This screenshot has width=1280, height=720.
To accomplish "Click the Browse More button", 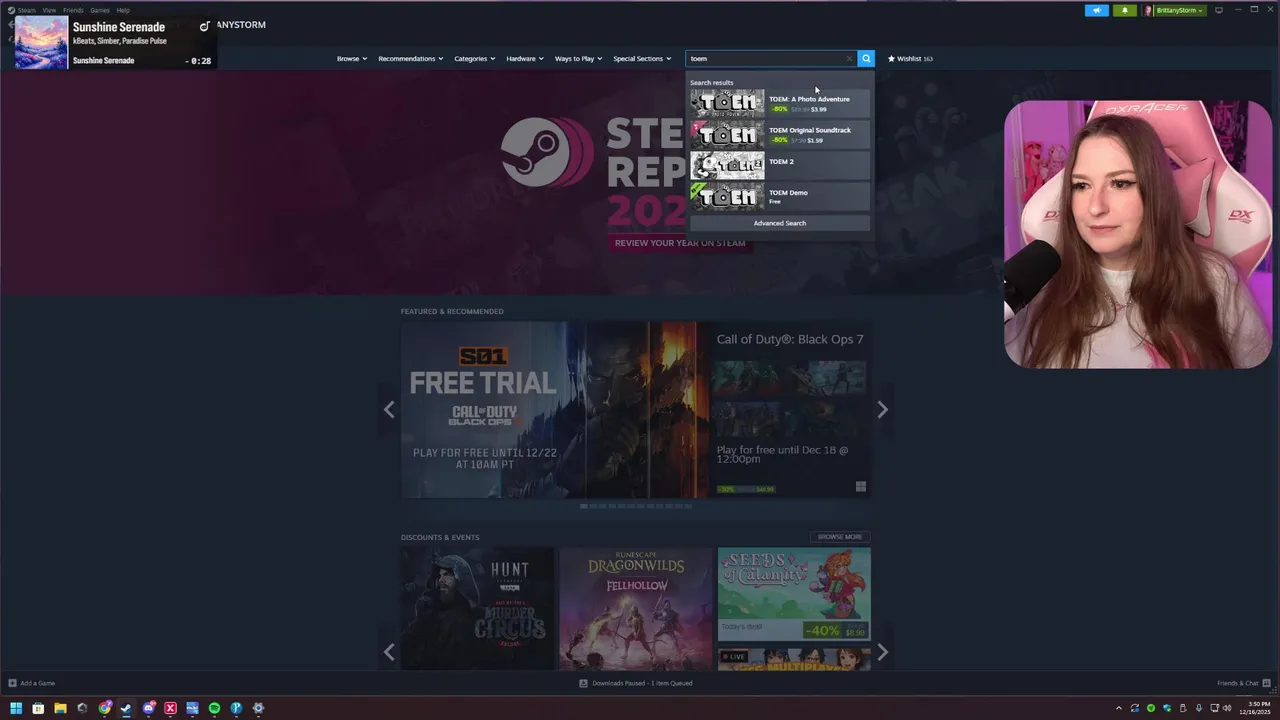I will [839, 537].
